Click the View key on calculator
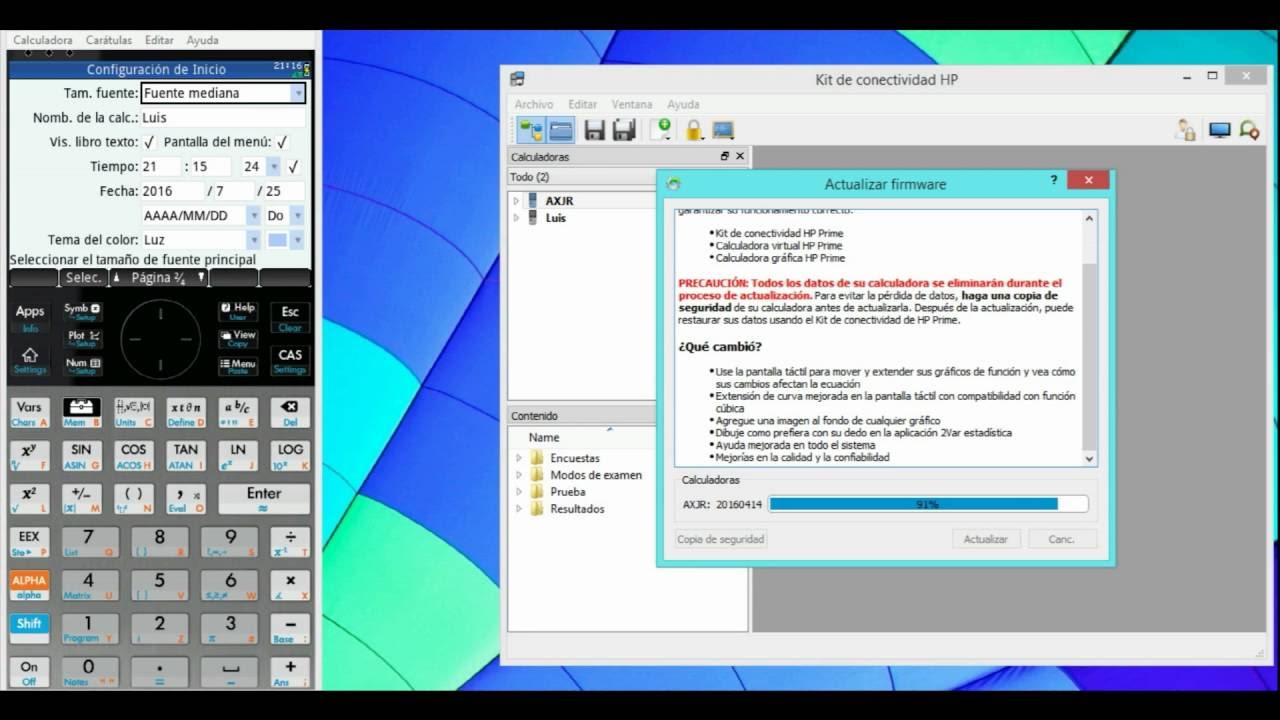The image size is (1280, 720). click(238, 338)
